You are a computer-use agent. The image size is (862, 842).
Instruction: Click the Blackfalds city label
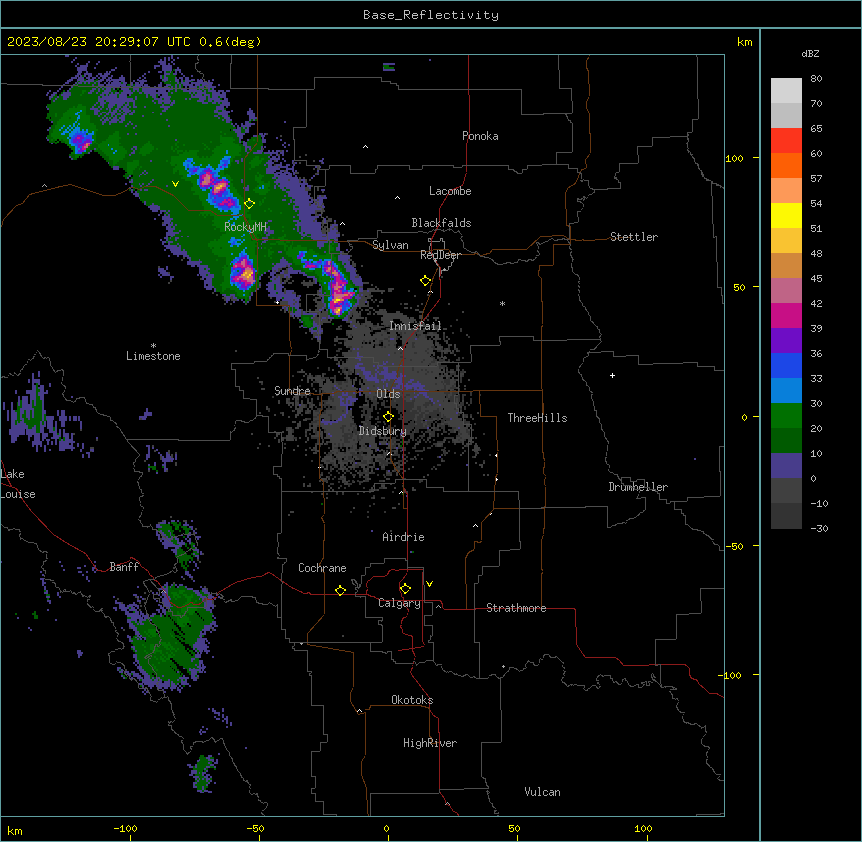(441, 223)
